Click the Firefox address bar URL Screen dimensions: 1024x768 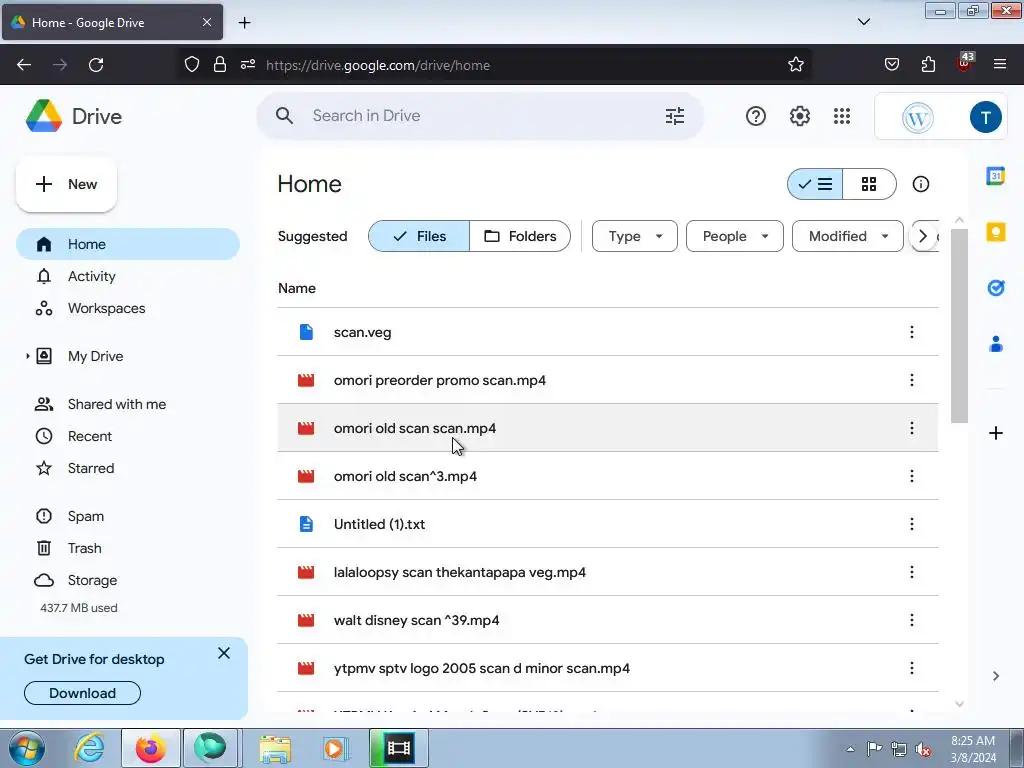[377, 65]
